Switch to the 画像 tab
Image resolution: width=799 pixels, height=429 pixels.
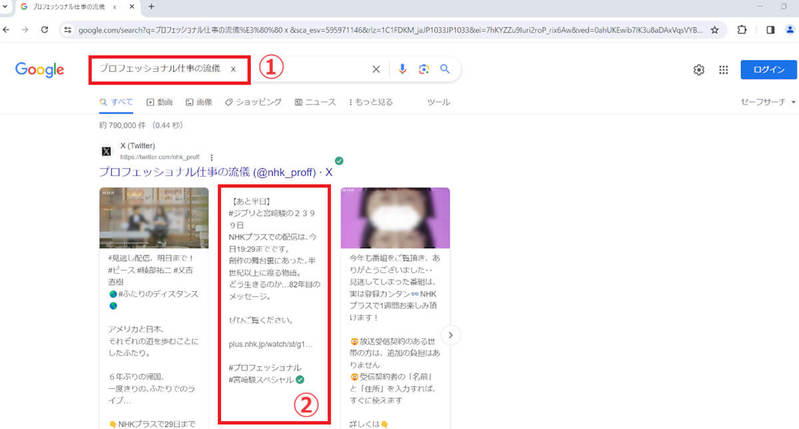coord(199,102)
